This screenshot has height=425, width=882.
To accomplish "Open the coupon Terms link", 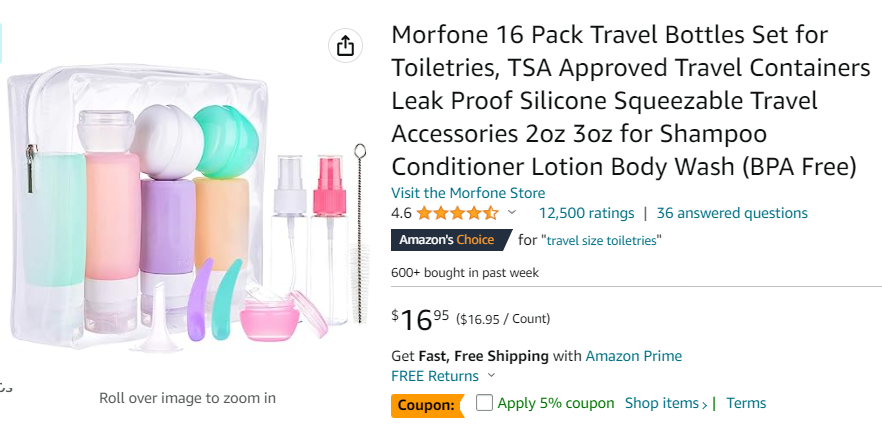I will point(746,403).
